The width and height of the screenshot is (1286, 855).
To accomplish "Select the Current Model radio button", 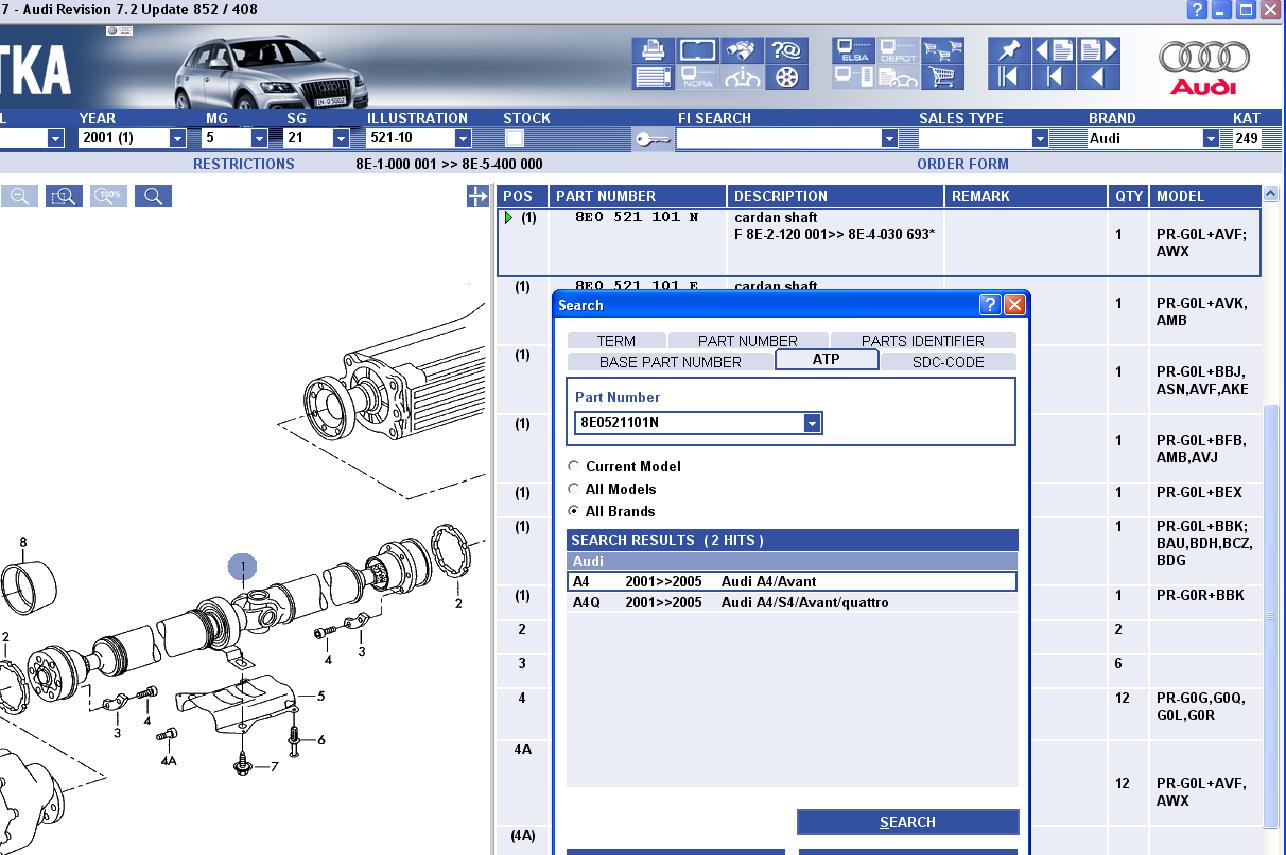I will pos(573,466).
